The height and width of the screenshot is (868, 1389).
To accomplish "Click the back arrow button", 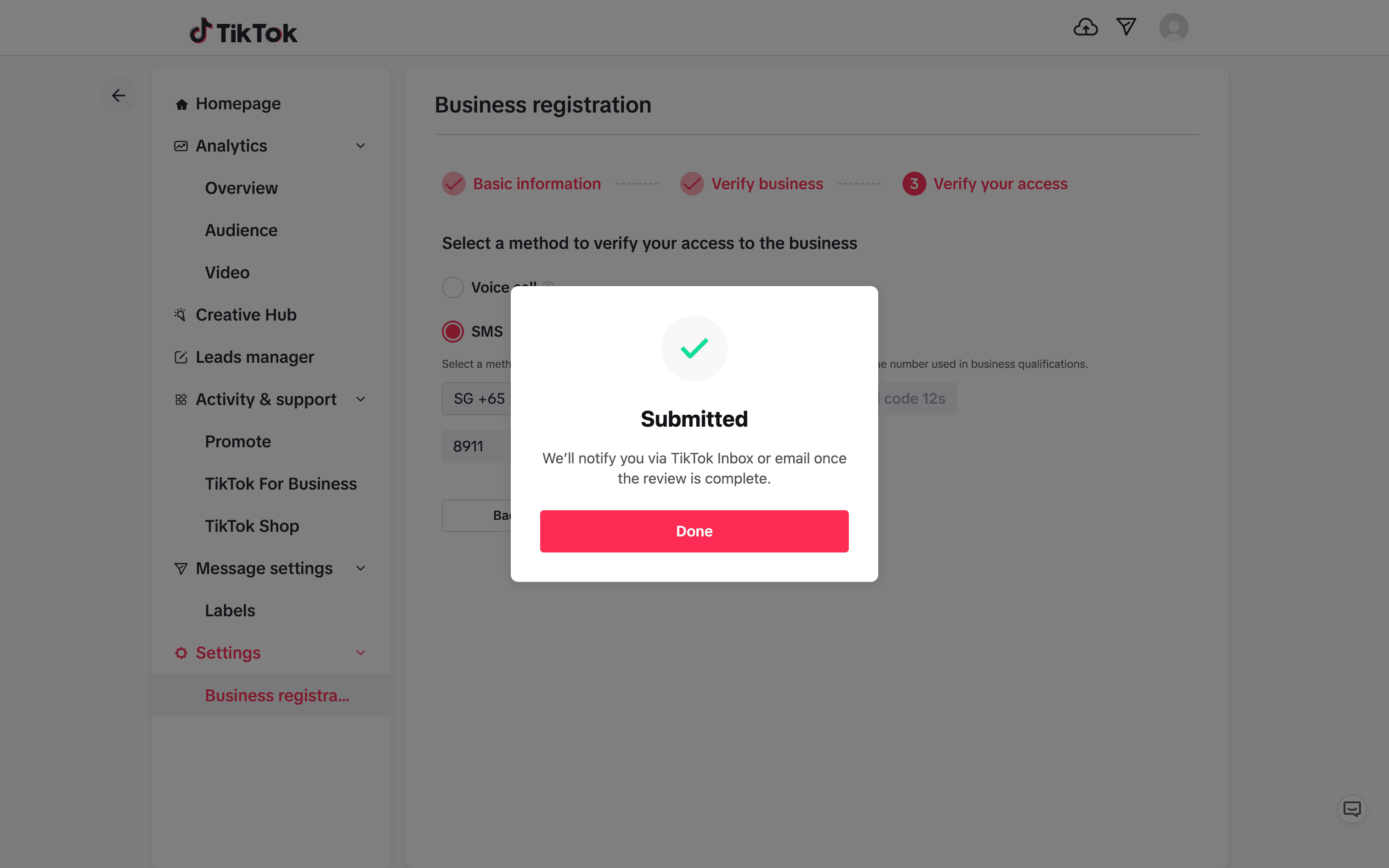I will [118, 96].
